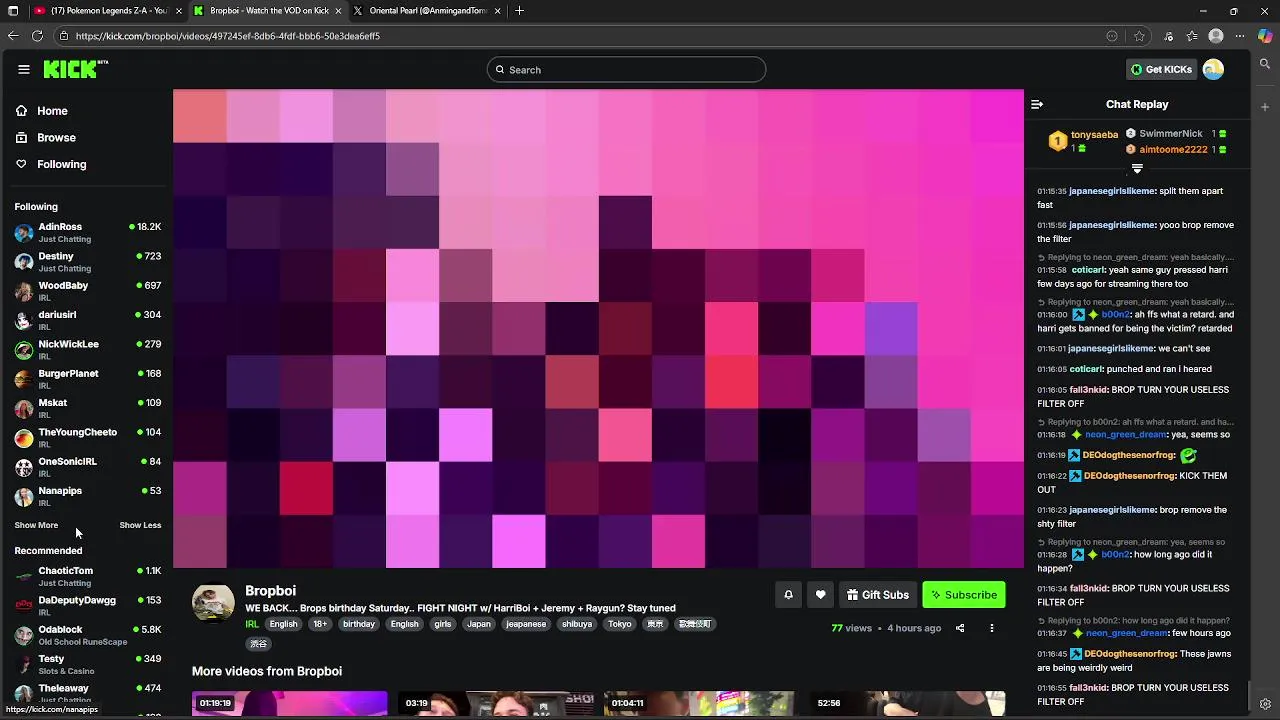Go to Home in Kick sidebar
This screenshot has height=720, width=1280.
pos(88,111)
